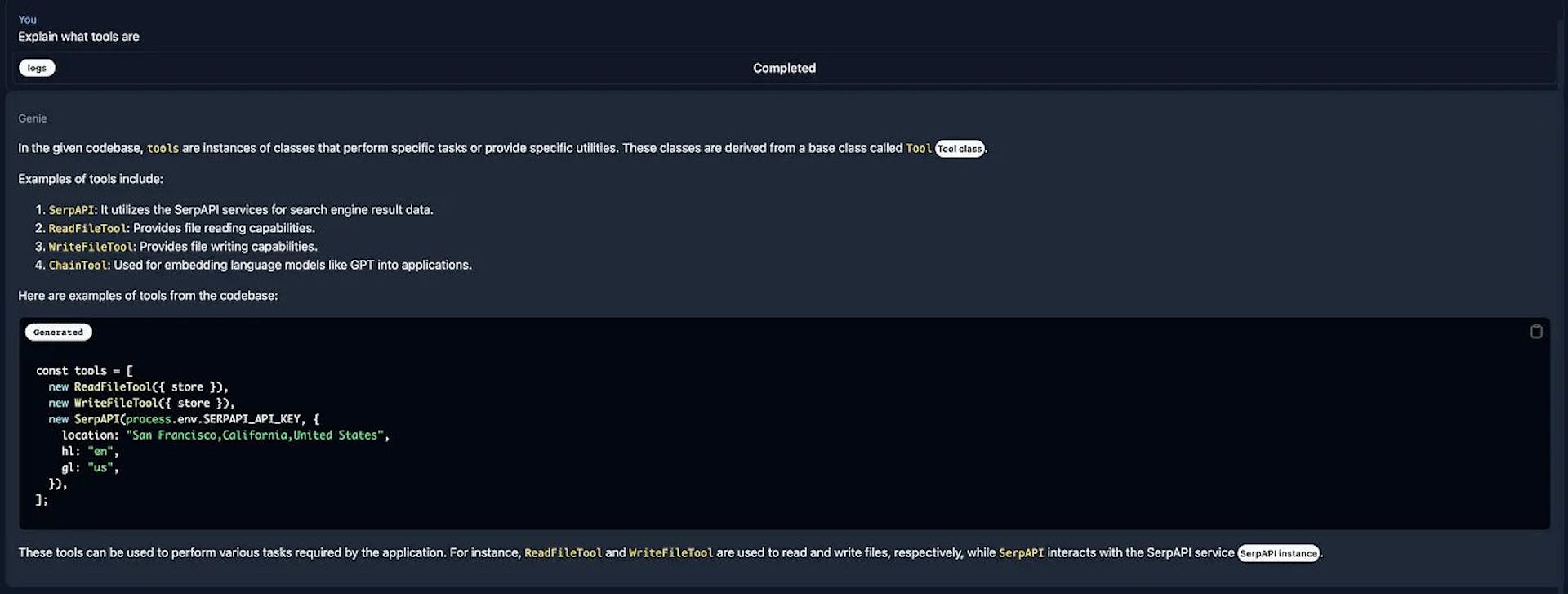Click ReadFileTool in the closing paragraph
The width and height of the screenshot is (1568, 594).
click(563, 553)
